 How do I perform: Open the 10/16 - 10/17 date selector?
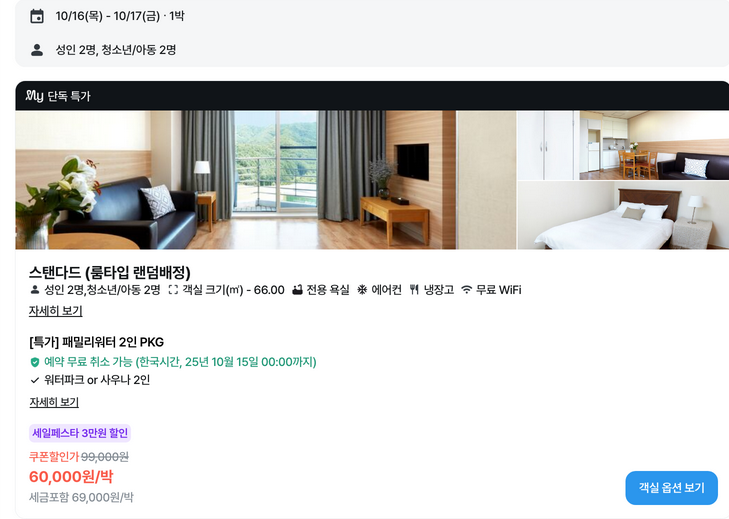(120, 16)
